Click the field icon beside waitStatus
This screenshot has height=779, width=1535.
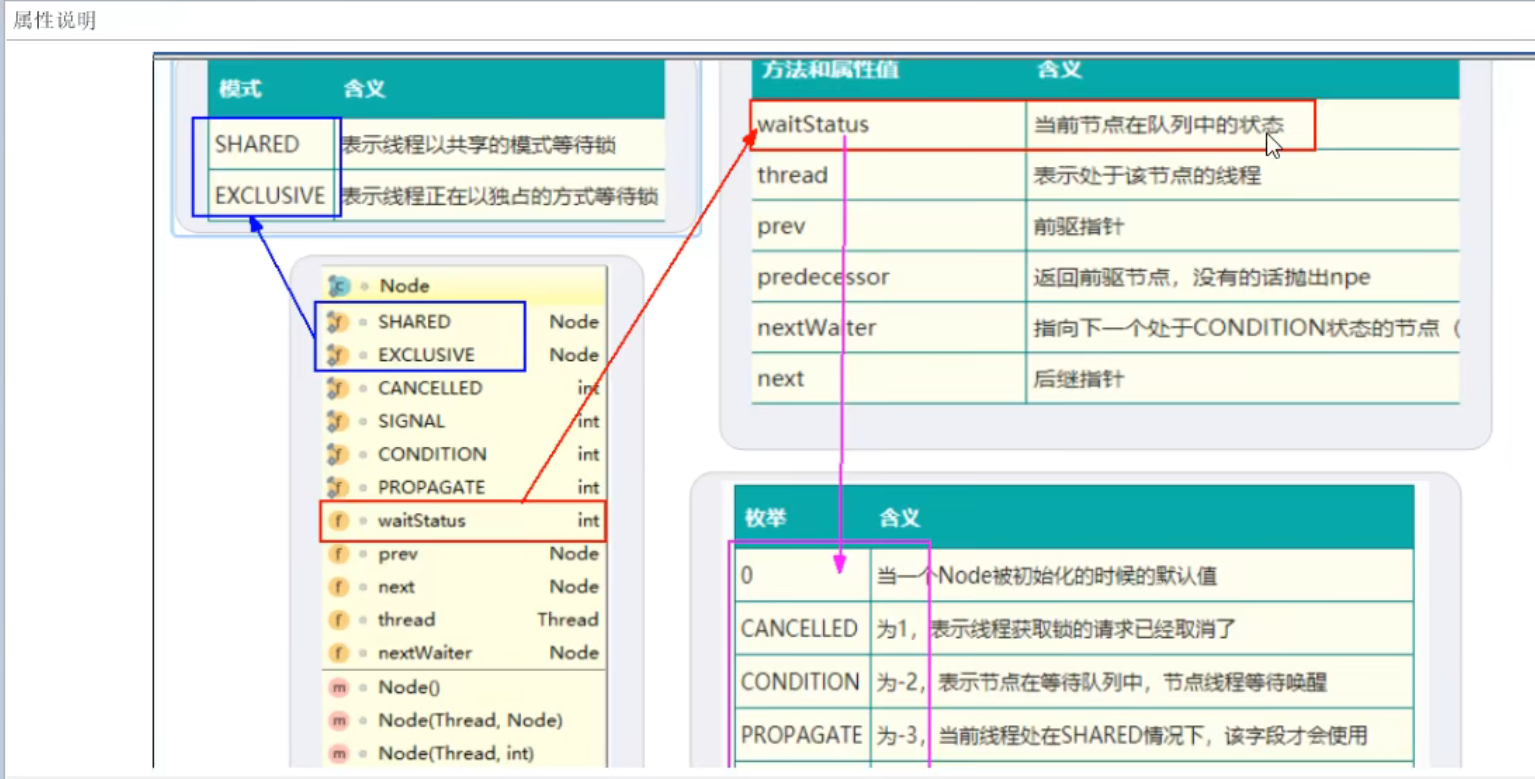[x=338, y=520]
